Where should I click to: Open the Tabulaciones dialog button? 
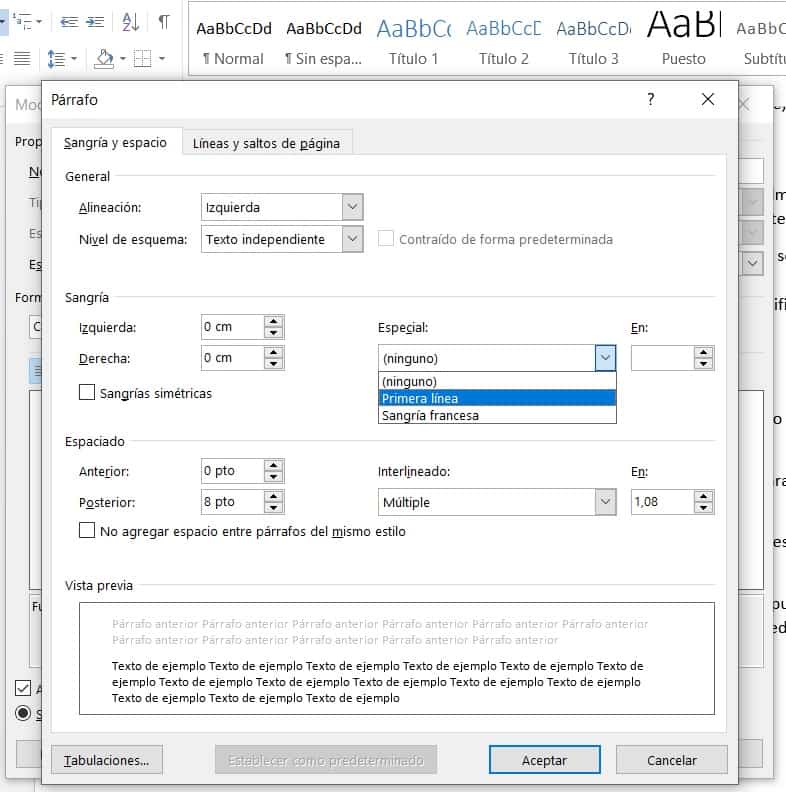(x=106, y=760)
